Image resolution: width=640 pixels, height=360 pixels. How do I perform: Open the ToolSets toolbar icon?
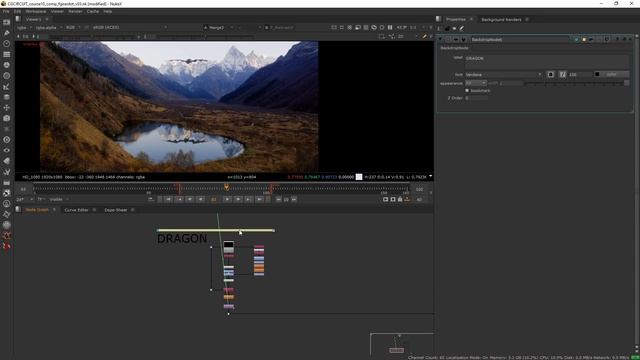7,171
